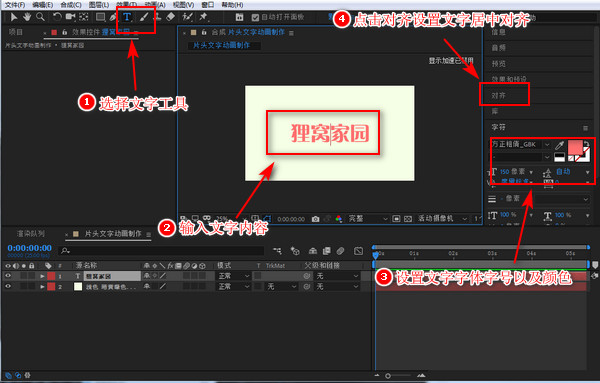Click the timeline layer search field
Viewport: 600px width, 383px height.
162,251
